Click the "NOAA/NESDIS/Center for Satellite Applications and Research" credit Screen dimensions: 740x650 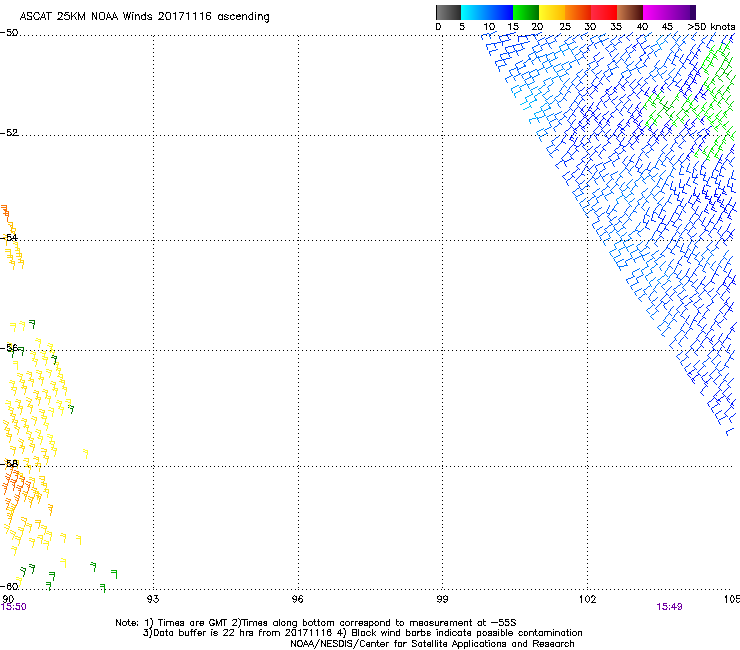click(432, 644)
